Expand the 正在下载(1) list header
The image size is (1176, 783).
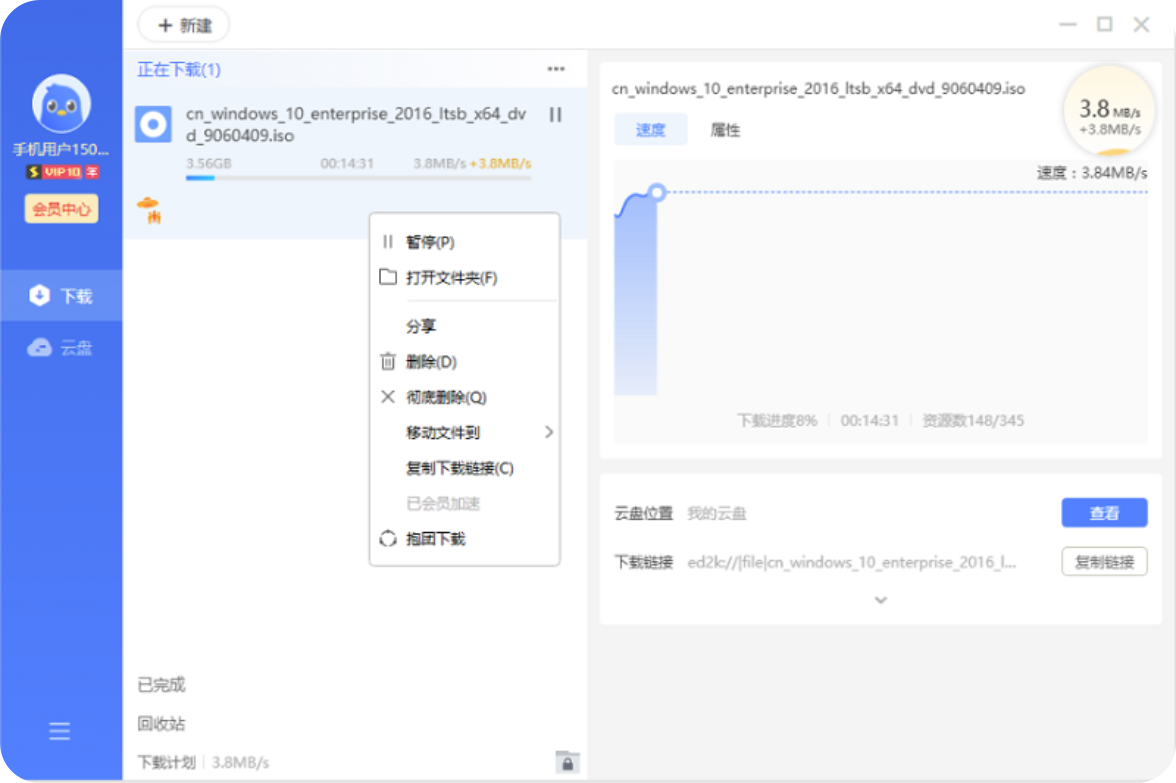(x=179, y=70)
